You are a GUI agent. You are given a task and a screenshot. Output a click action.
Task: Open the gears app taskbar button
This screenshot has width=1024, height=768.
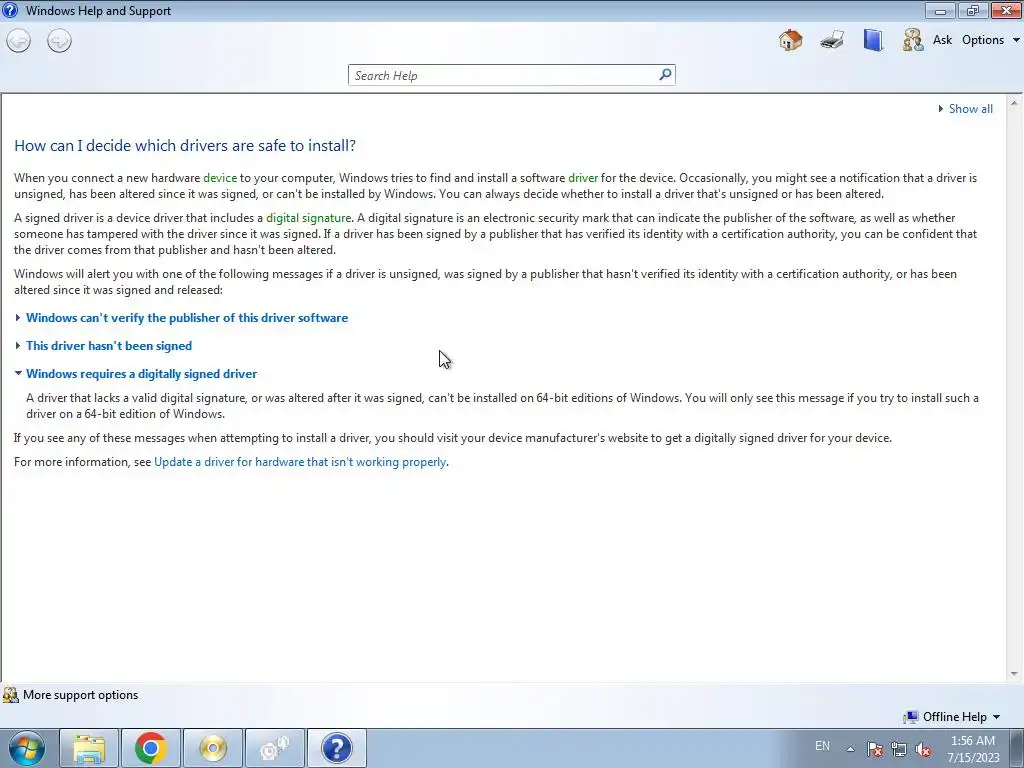point(275,748)
